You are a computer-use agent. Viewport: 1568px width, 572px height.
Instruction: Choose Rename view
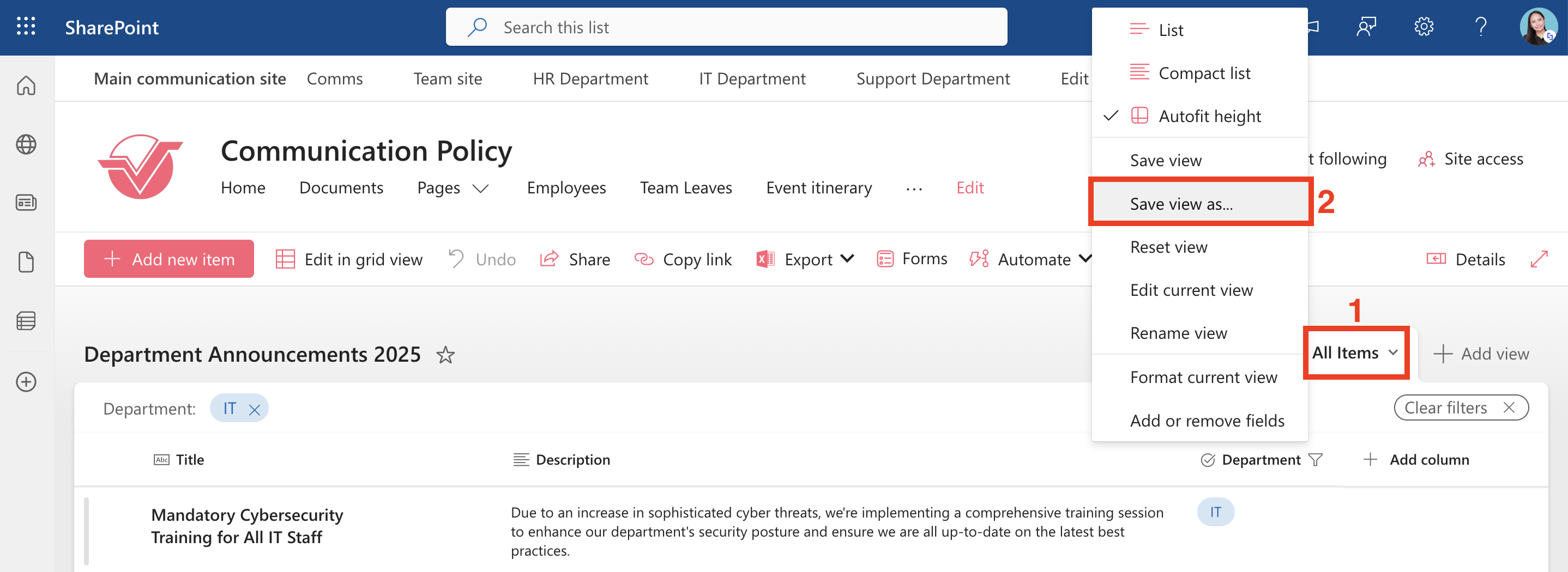(x=1199, y=333)
